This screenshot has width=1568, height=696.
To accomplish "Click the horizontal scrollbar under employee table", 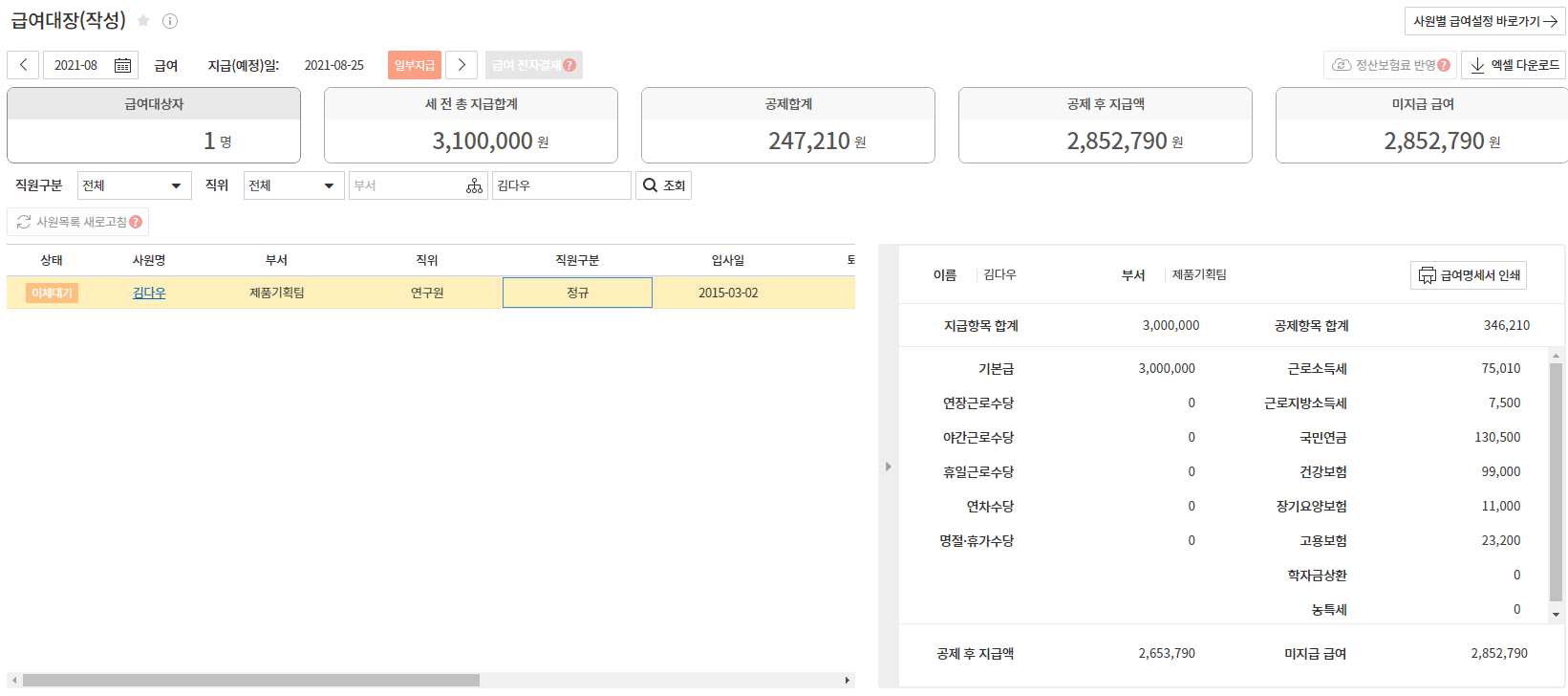I will pyautogui.click(x=250, y=681).
